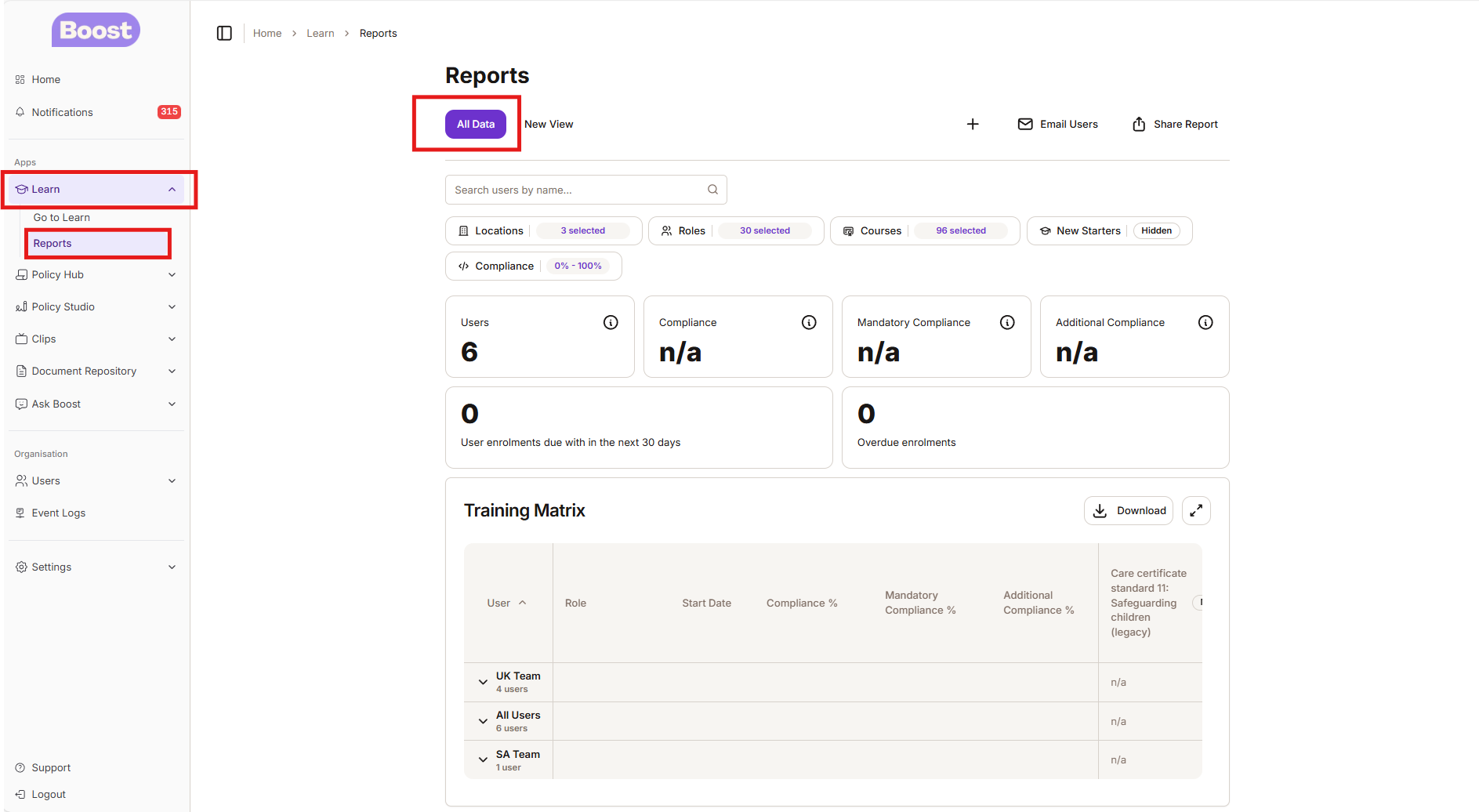This screenshot has height=812, width=1479.
Task: Click the Users card info icon
Action: click(x=611, y=322)
